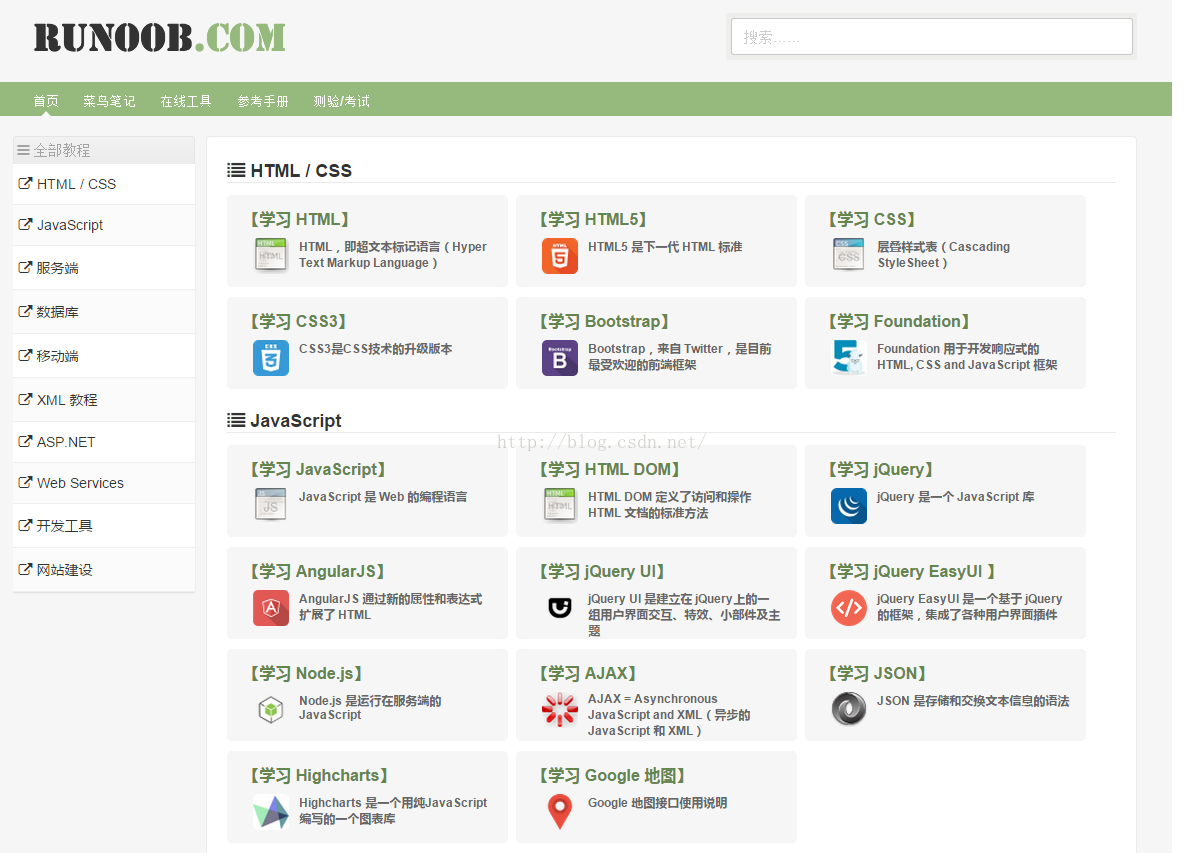Click the HTML DOM icon
Screen dimensions: 1185x862
click(565, 510)
